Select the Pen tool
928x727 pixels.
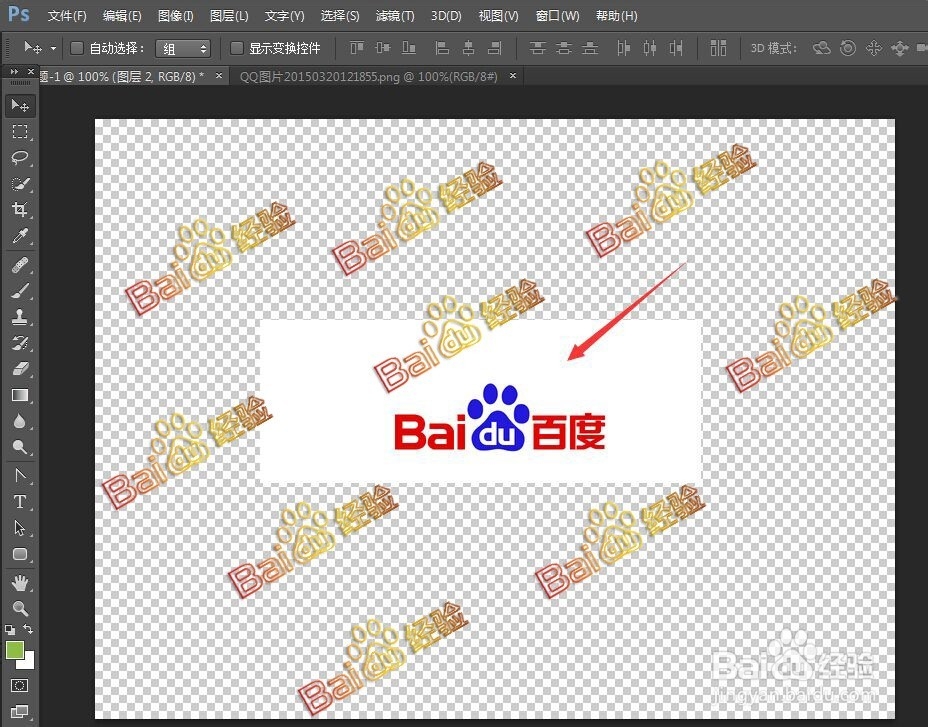tap(20, 475)
